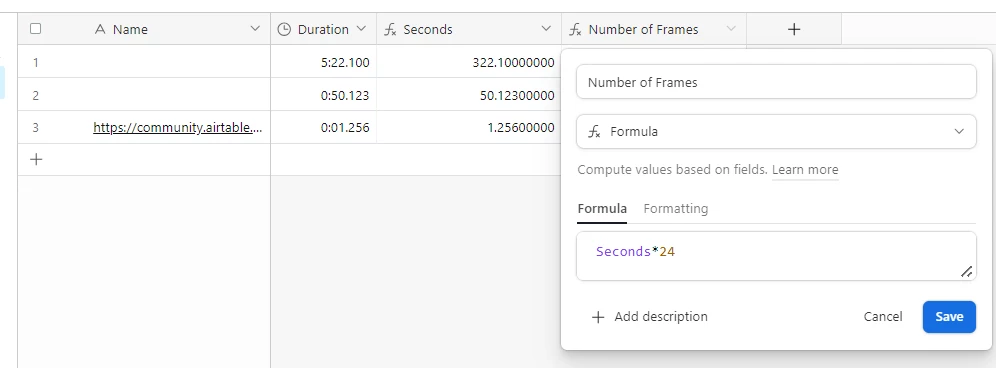Click the clock icon in the Duration header
This screenshot has width=996, height=368.
285,29
